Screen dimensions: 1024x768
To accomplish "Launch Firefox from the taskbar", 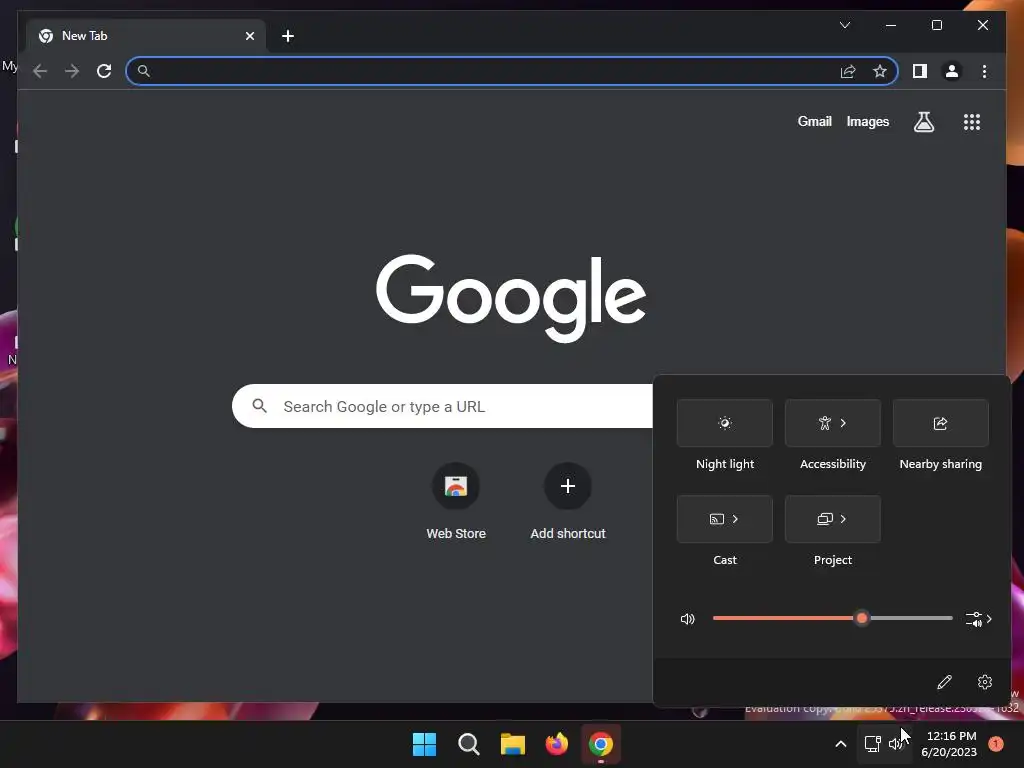I will tap(556, 744).
